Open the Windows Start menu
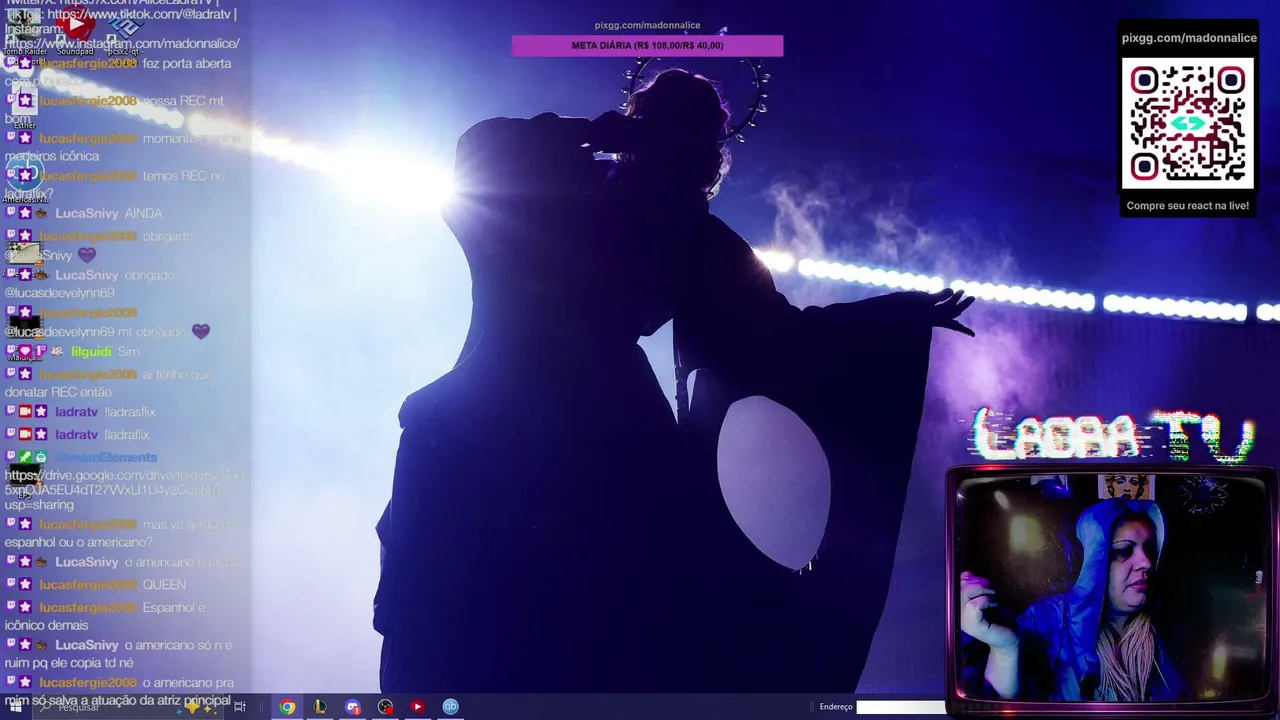This screenshot has height=720, width=1280. [x=14, y=707]
